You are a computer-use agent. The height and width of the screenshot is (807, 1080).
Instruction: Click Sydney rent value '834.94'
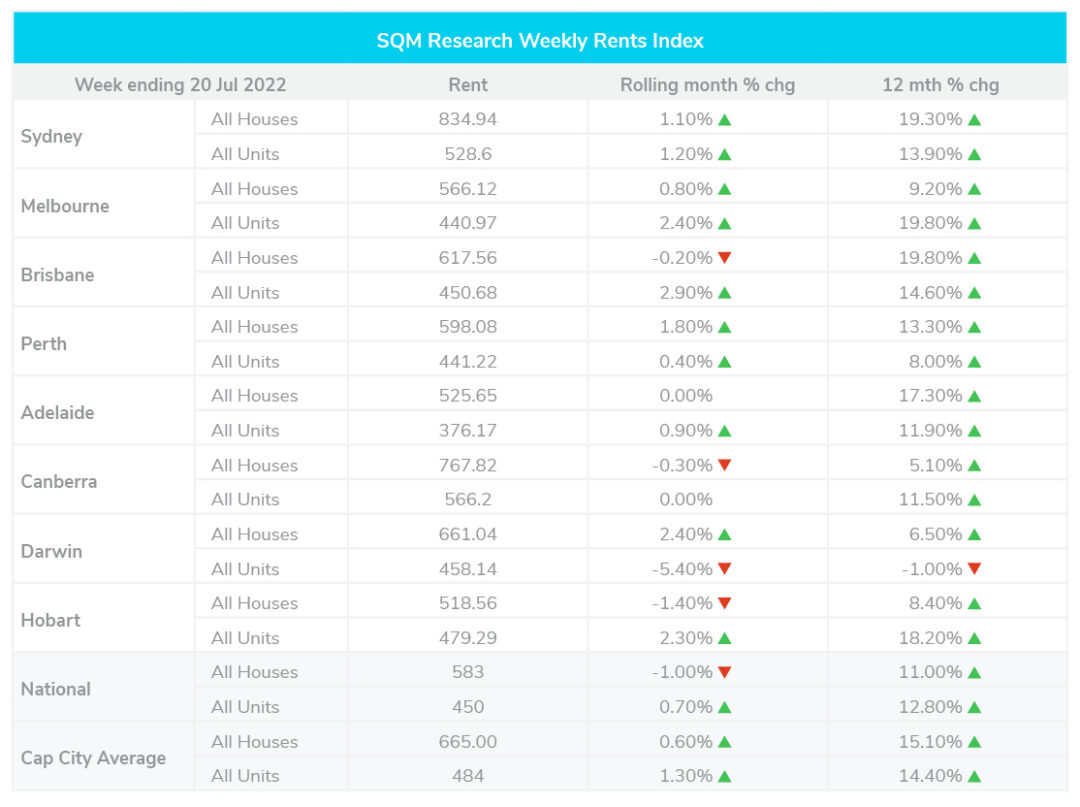(x=468, y=119)
